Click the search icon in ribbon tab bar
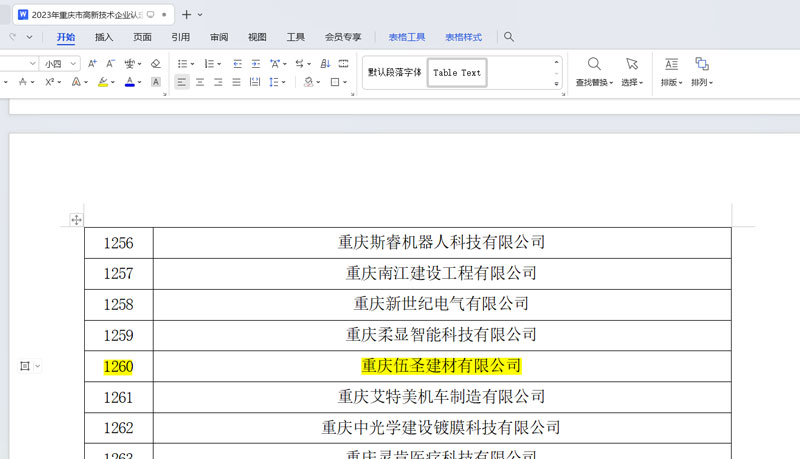This screenshot has height=459, width=800. point(509,37)
